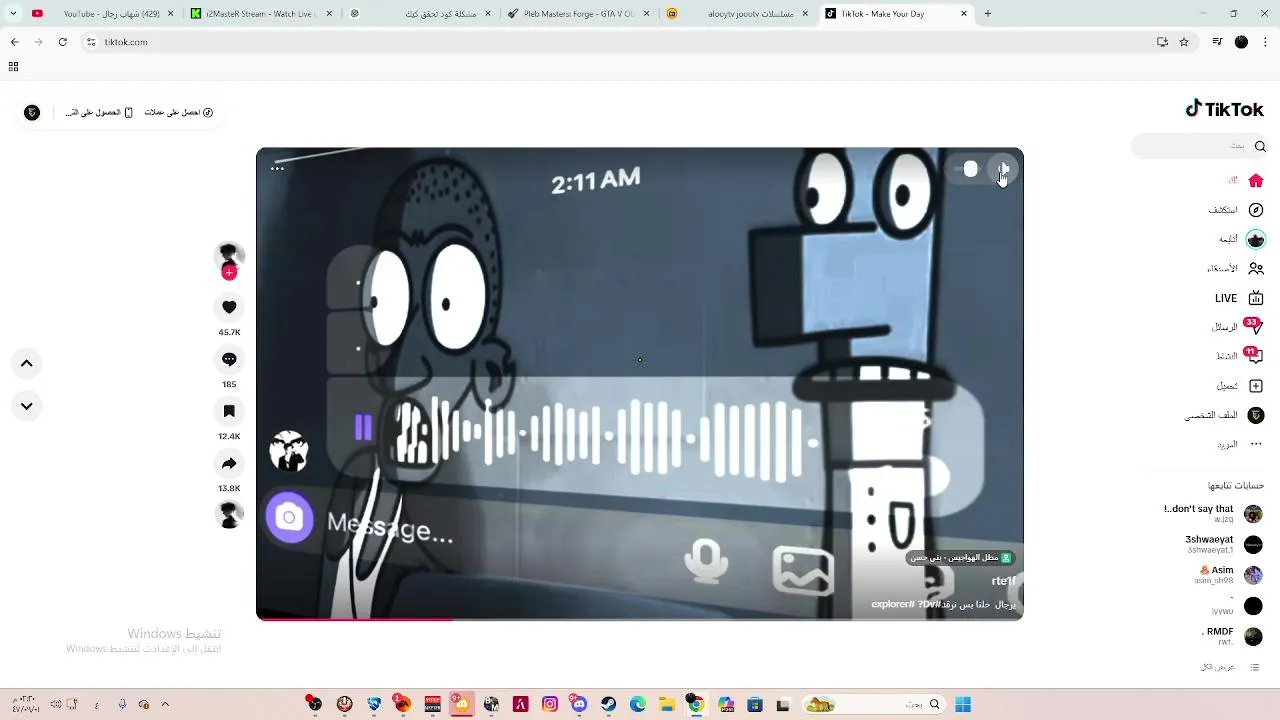
Task: Open the followed account RMDF
Action: 1233,636
